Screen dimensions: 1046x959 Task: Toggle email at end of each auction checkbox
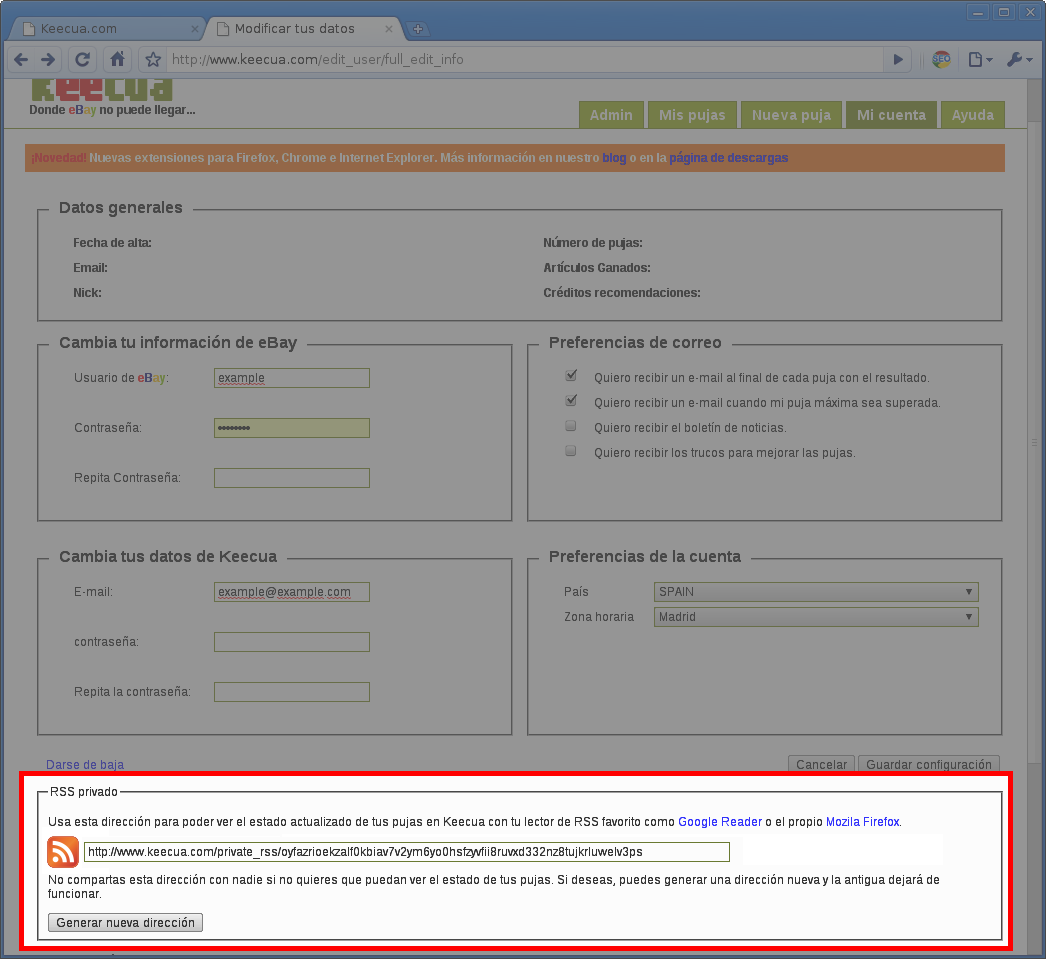pyautogui.click(x=571, y=376)
